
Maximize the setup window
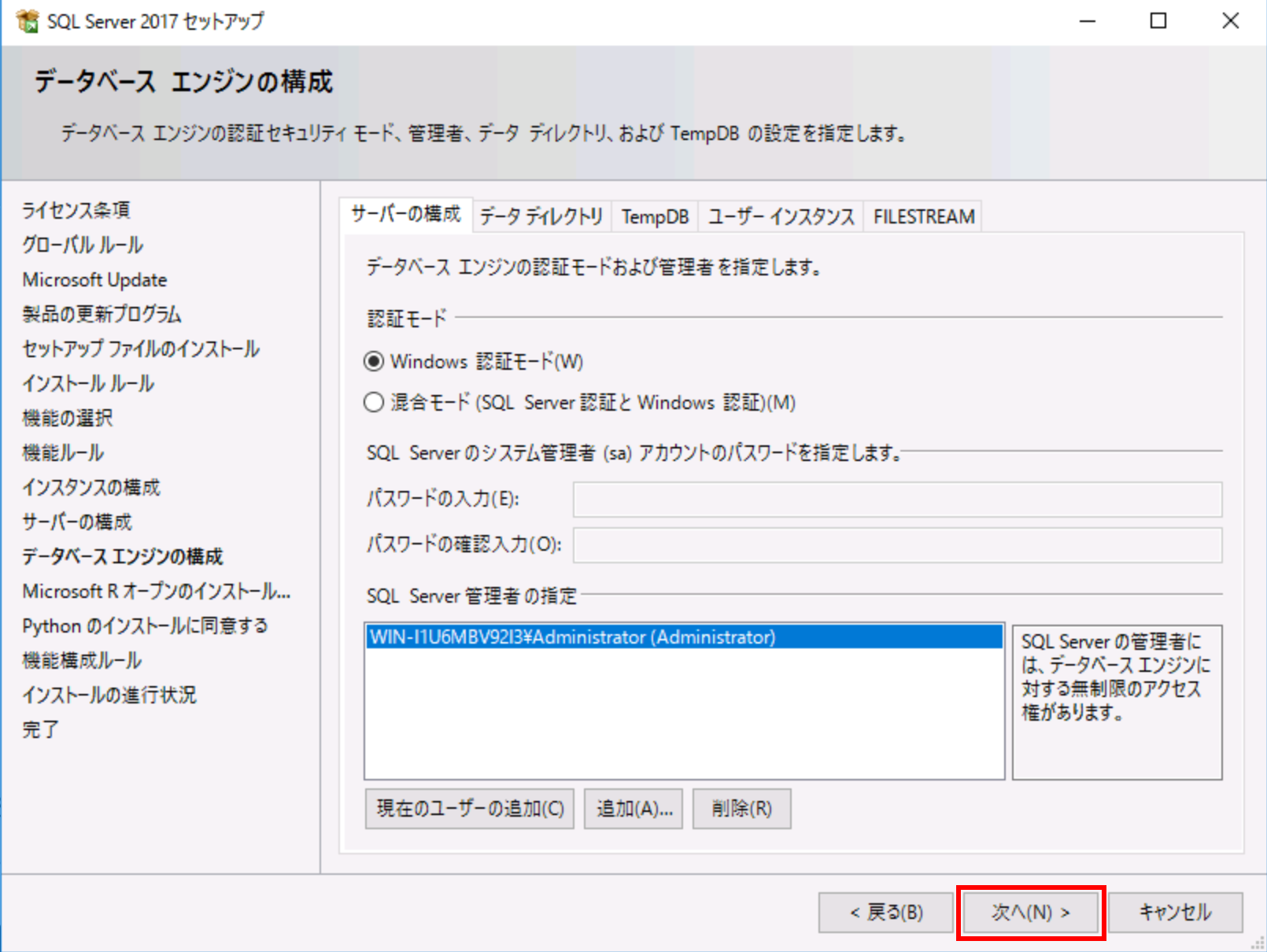coord(1158,21)
